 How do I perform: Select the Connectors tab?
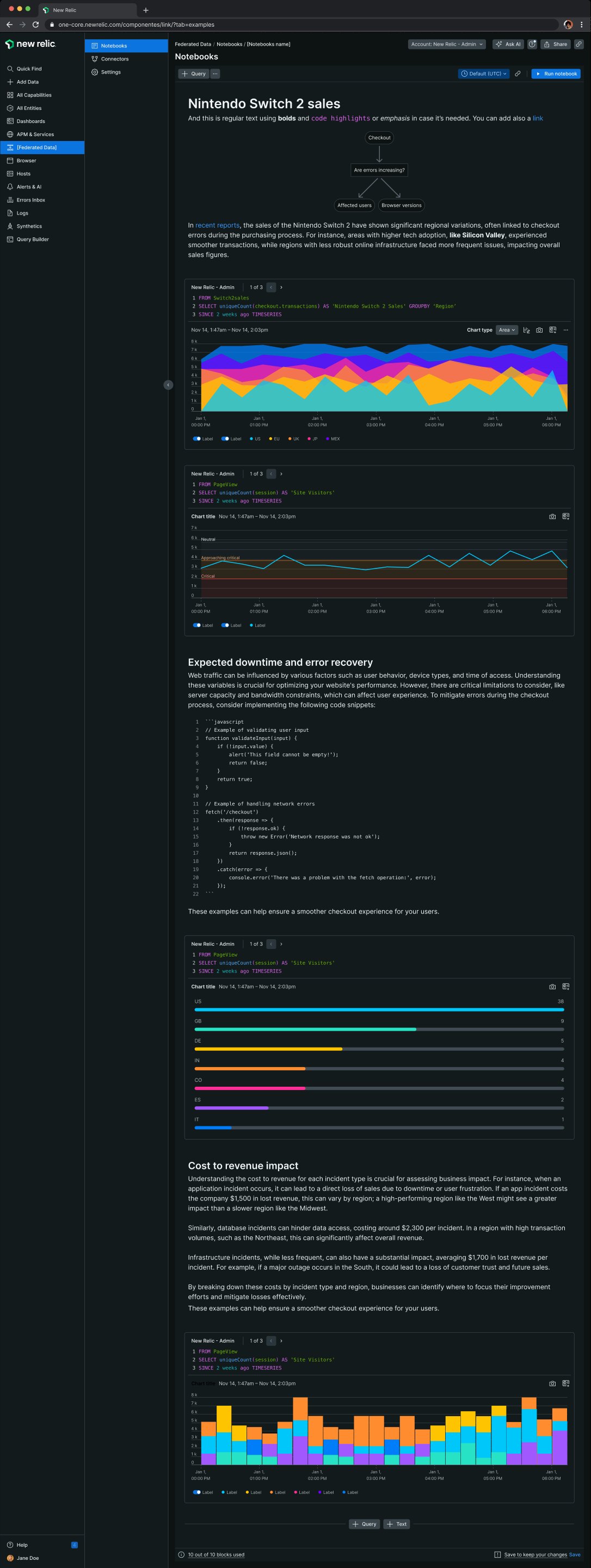pyautogui.click(x=126, y=59)
